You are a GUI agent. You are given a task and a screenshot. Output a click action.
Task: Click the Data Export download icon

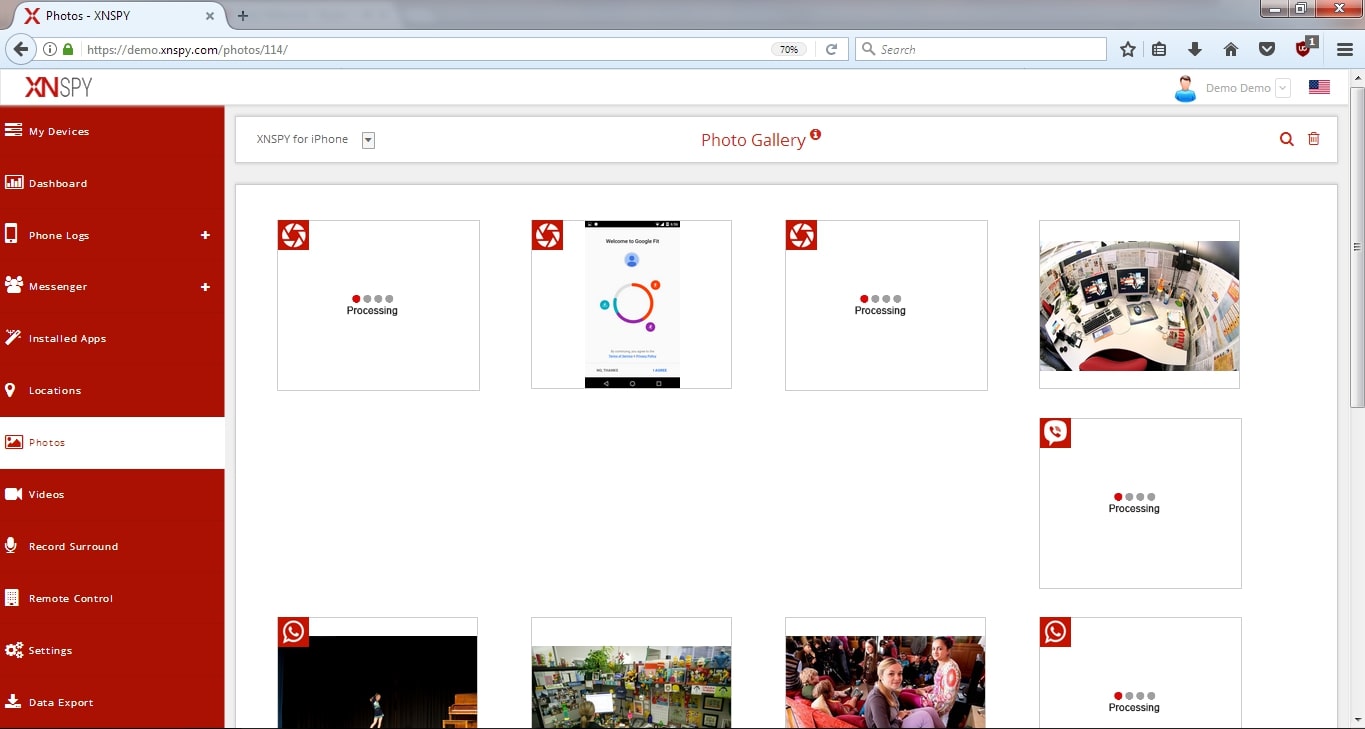point(13,701)
